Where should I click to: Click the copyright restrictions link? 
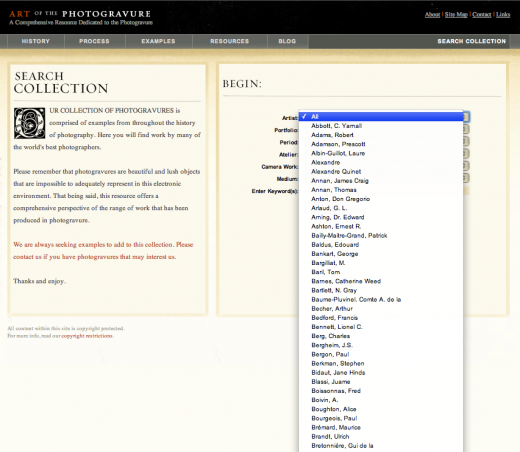click(87, 336)
